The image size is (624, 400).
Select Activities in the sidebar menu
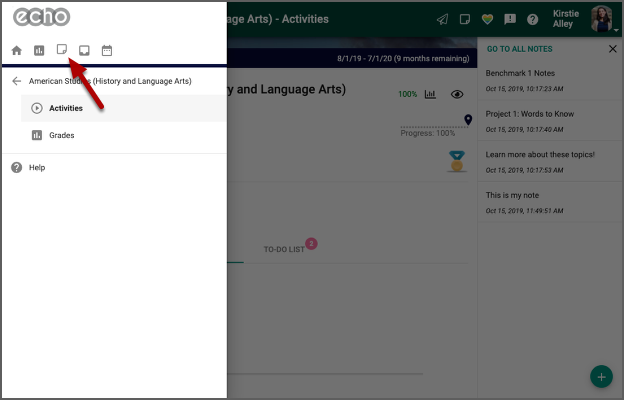[x=66, y=108]
